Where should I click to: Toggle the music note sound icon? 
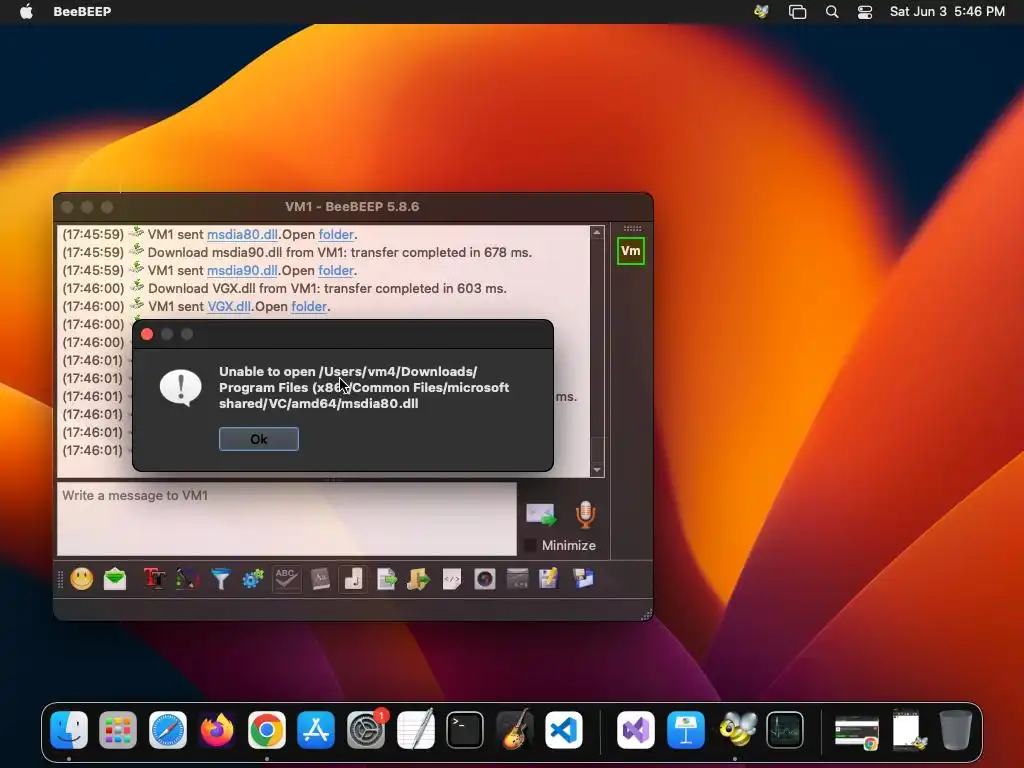point(353,579)
